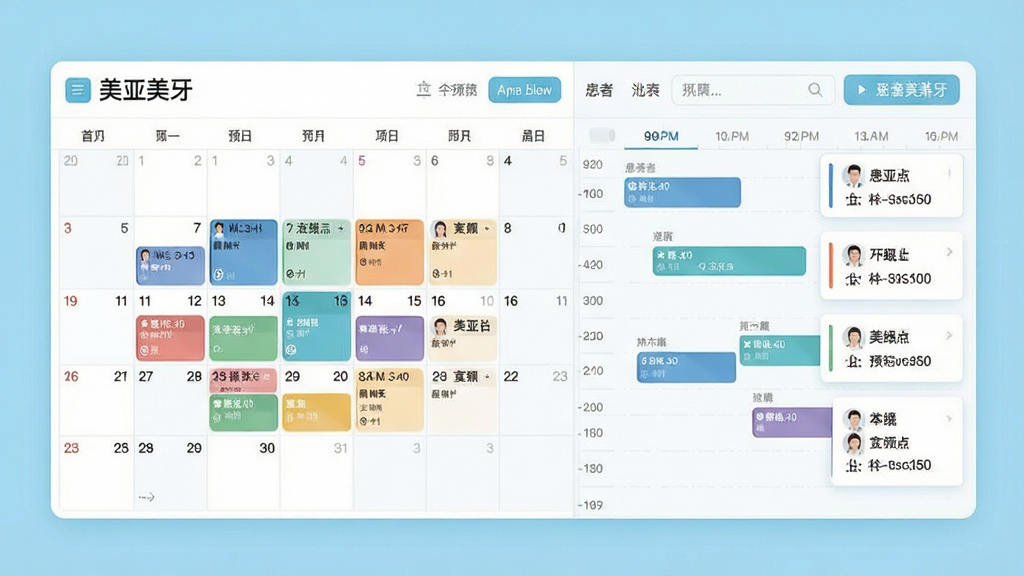Click the avatar in the 美亚台 appointment
Viewport: 1024px width, 576px height.
[441, 326]
